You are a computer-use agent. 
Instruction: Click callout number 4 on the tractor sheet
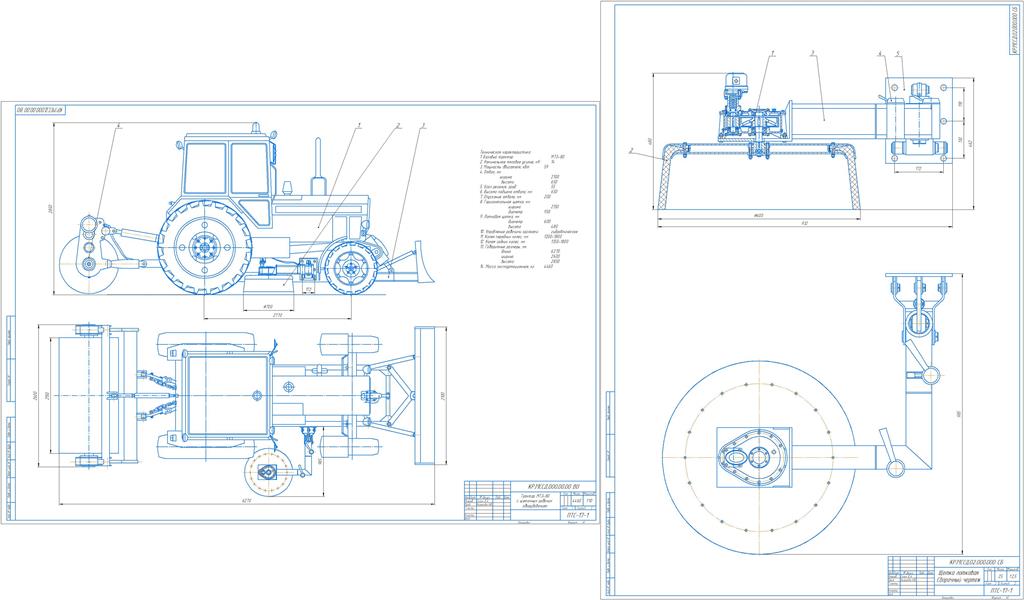click(118, 124)
